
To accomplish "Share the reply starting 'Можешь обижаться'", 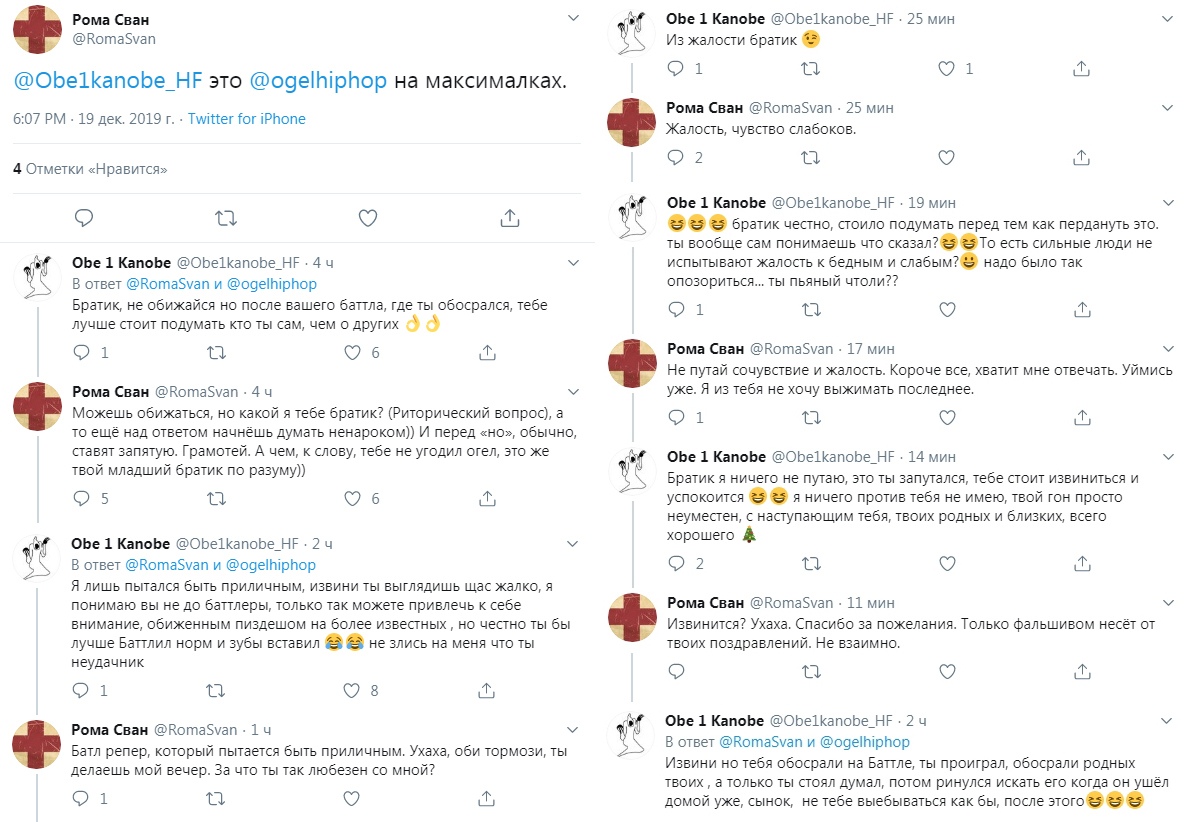I will (x=487, y=498).
